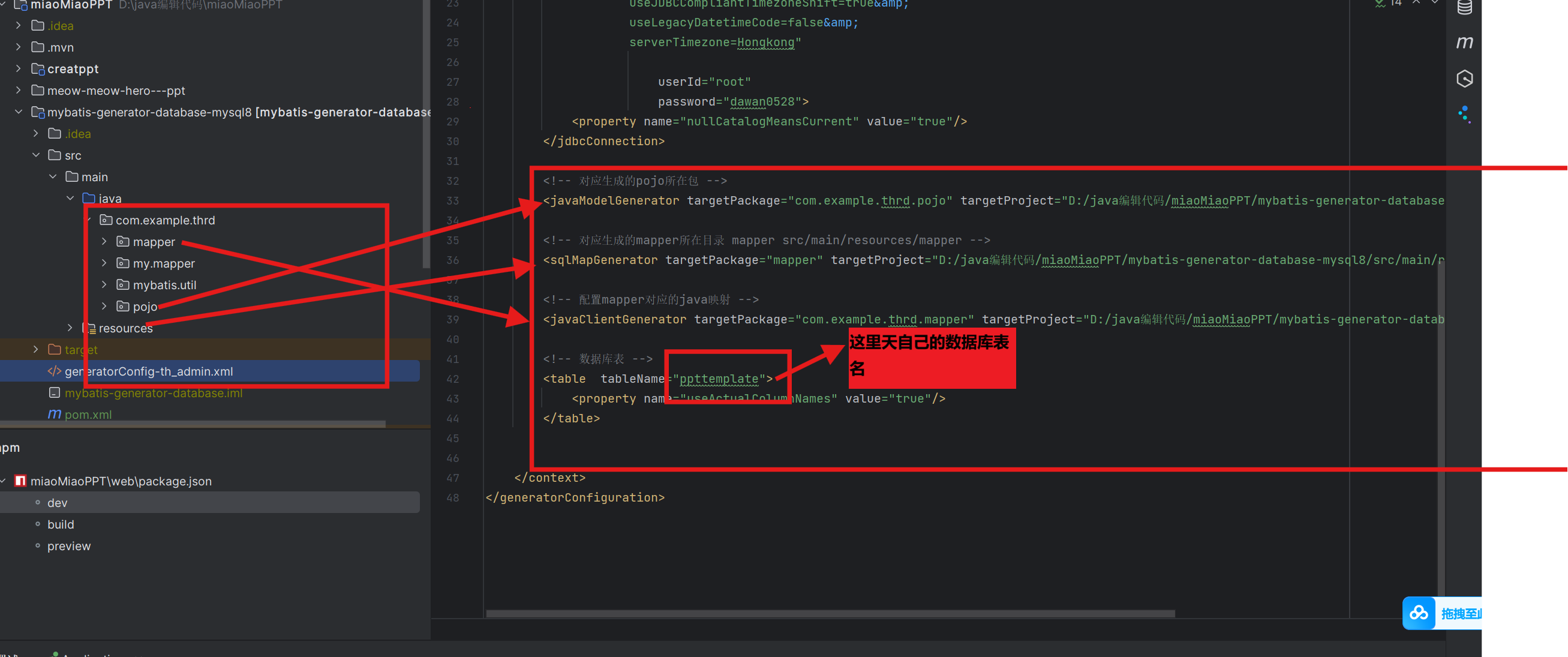Click the inspections widget showing 14
The width and height of the screenshot is (1568, 657).
(x=1390, y=4)
